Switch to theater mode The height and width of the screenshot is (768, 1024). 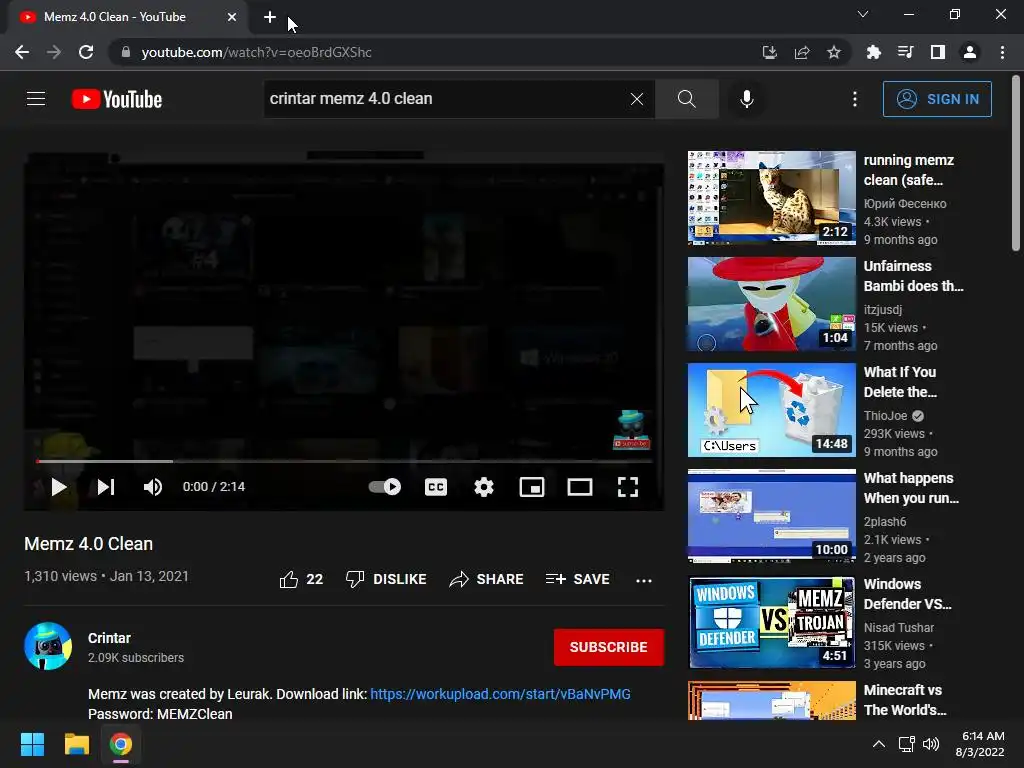579,487
